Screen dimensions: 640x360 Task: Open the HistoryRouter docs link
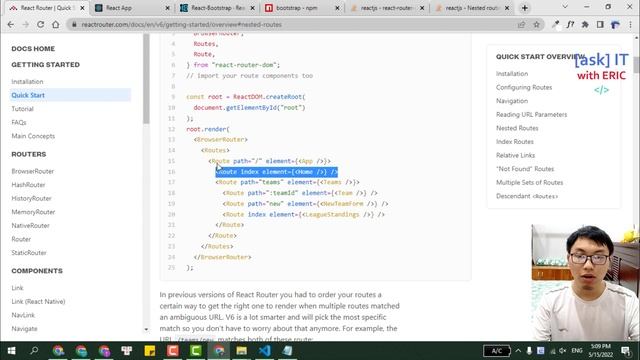[x=31, y=198]
